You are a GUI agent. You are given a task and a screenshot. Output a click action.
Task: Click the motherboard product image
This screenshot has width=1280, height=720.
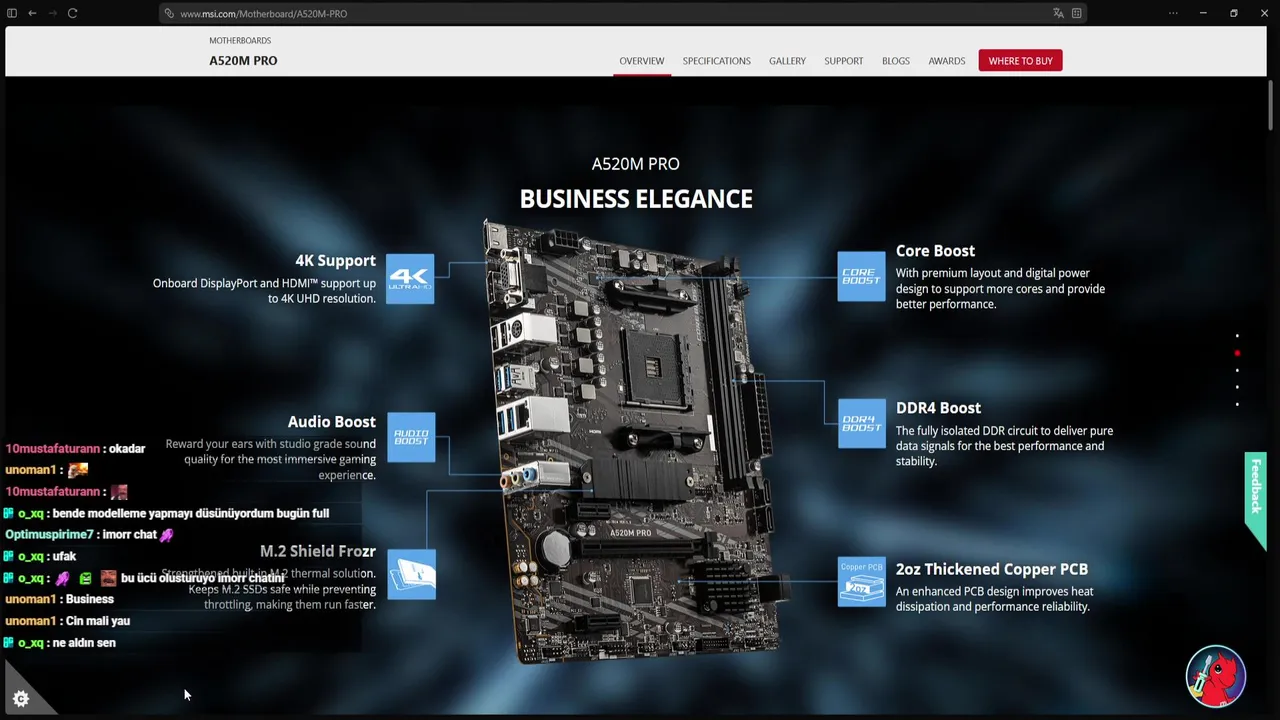[x=634, y=440]
